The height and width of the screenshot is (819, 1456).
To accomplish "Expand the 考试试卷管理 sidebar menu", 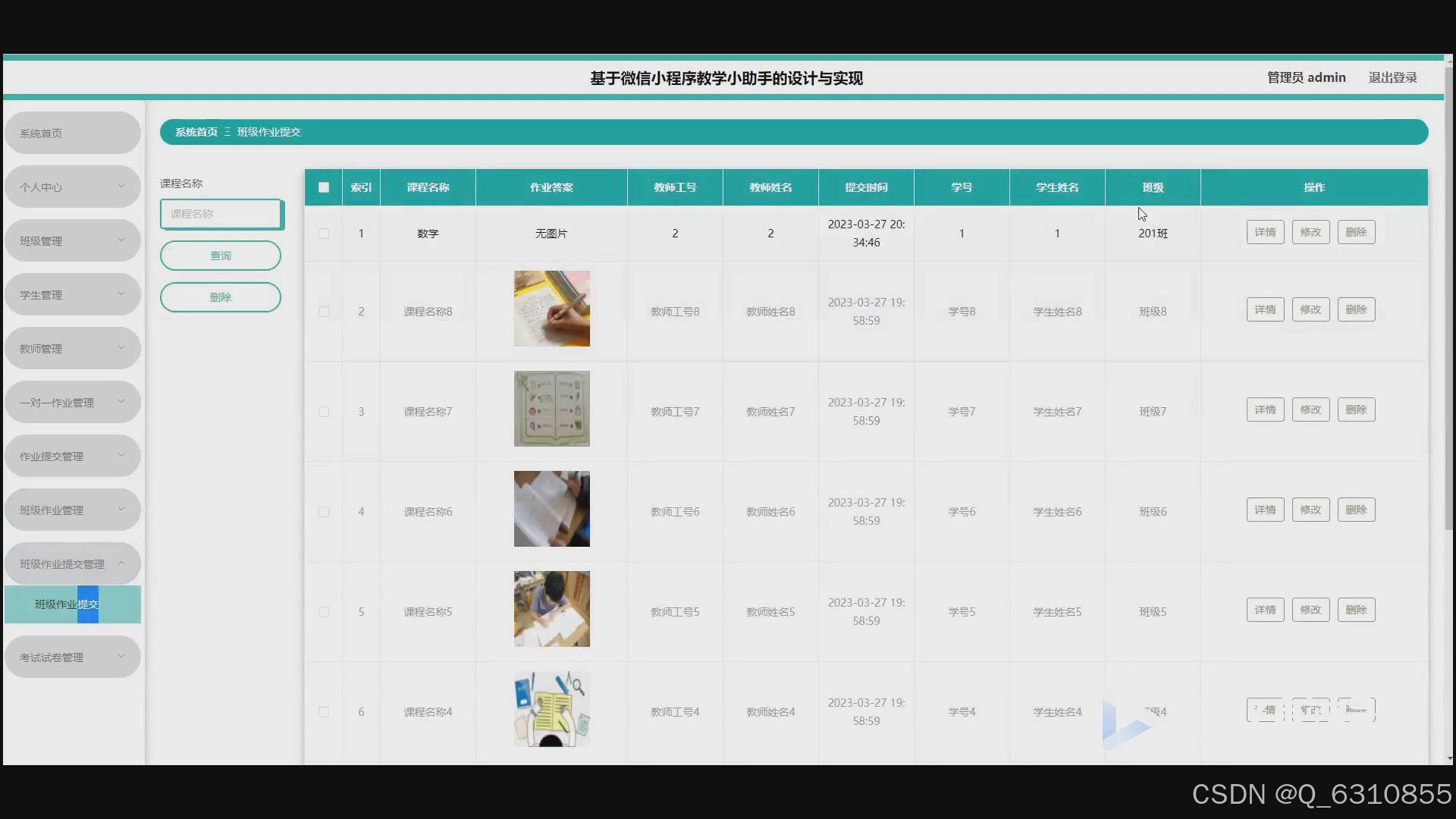I will (72, 657).
